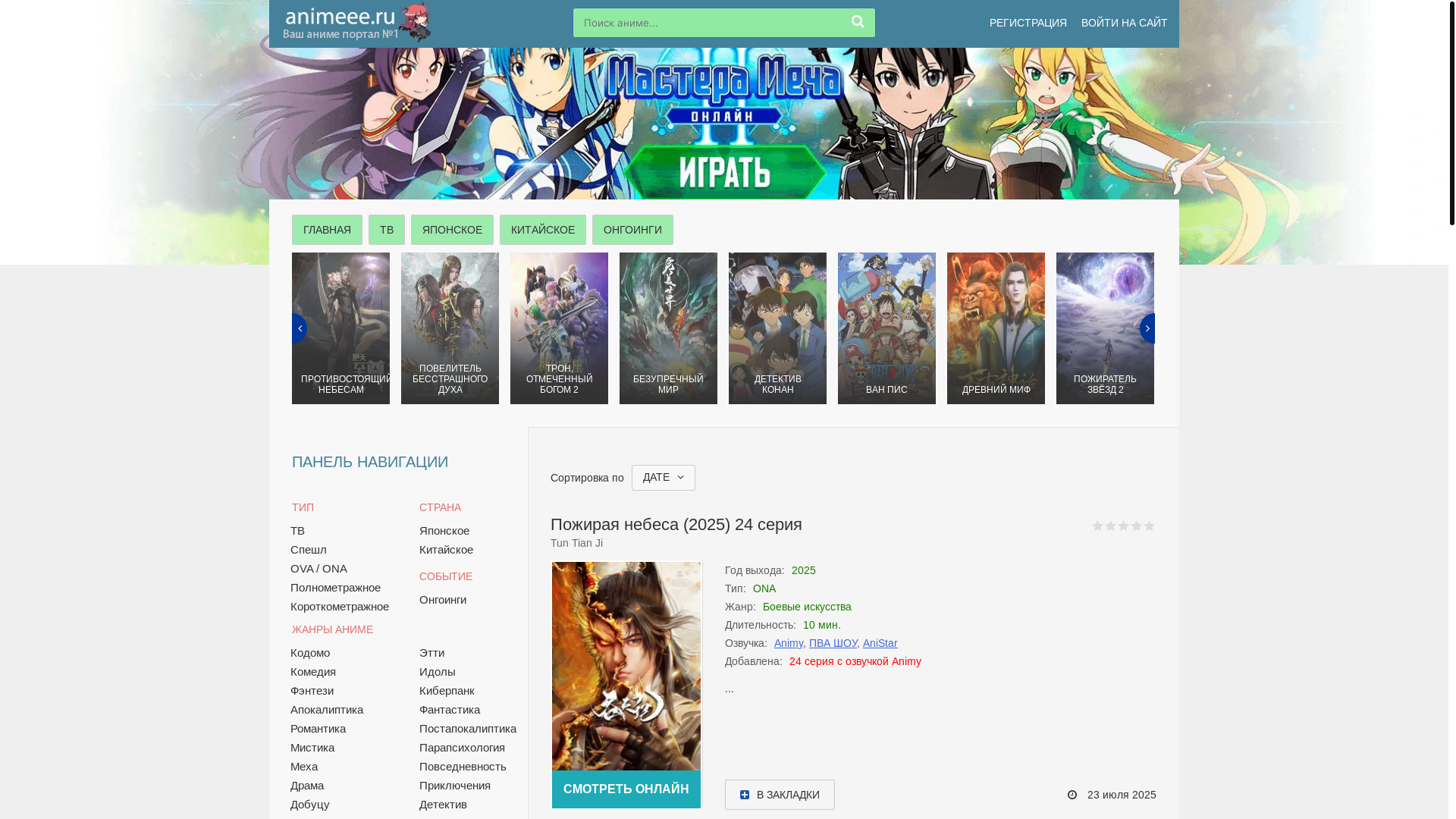The width and height of the screenshot is (1456, 819).
Task: Open AniStar voiceover link
Action: (x=880, y=643)
